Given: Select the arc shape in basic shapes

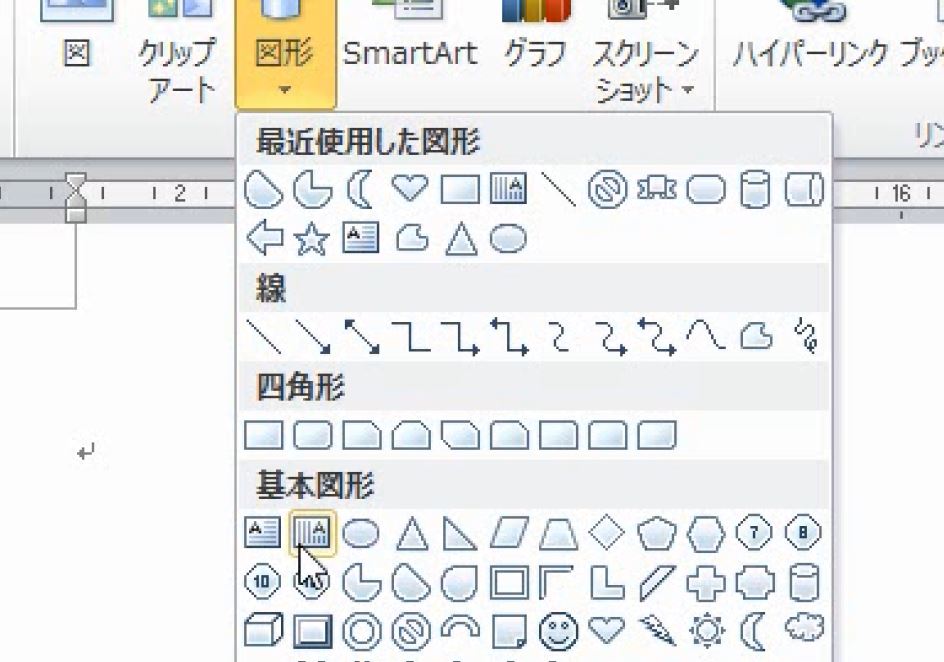Looking at the screenshot, I should [460, 632].
